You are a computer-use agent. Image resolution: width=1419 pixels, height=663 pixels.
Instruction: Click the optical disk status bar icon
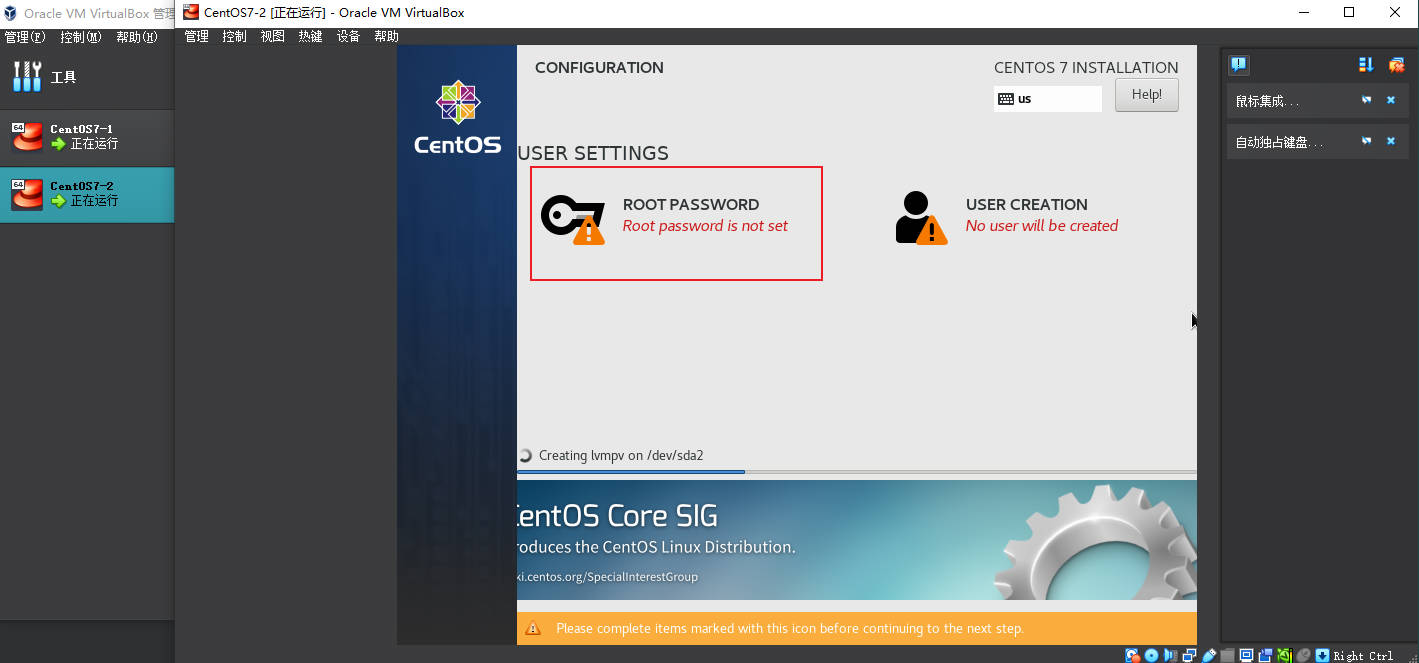coord(1151,655)
